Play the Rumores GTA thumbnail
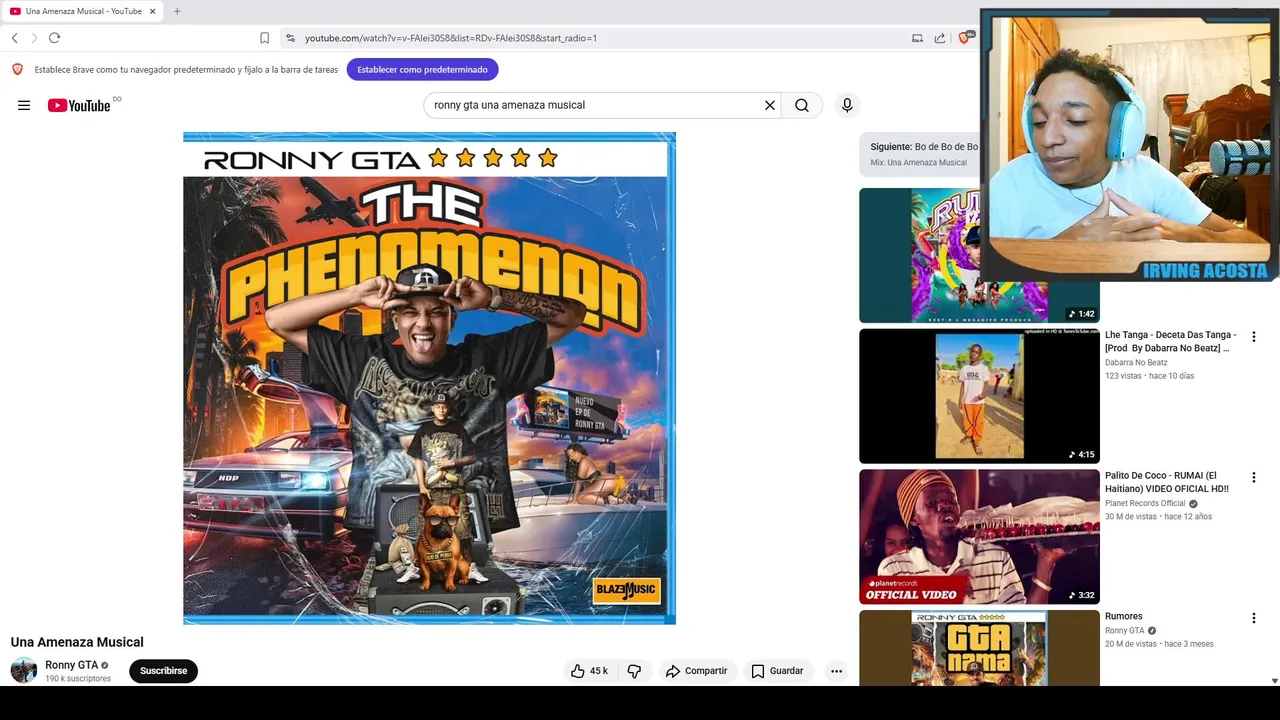The image size is (1280, 720). [979, 648]
